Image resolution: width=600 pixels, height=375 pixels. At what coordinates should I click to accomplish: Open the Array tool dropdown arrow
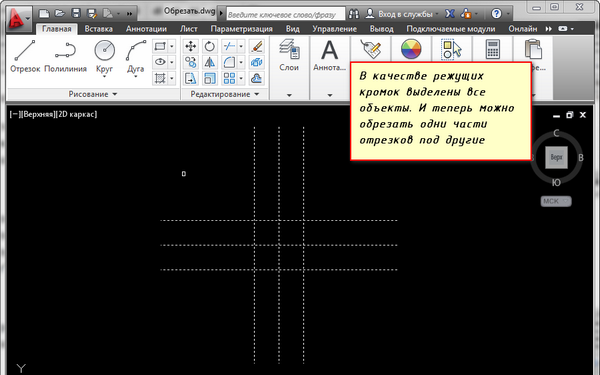pos(241,78)
